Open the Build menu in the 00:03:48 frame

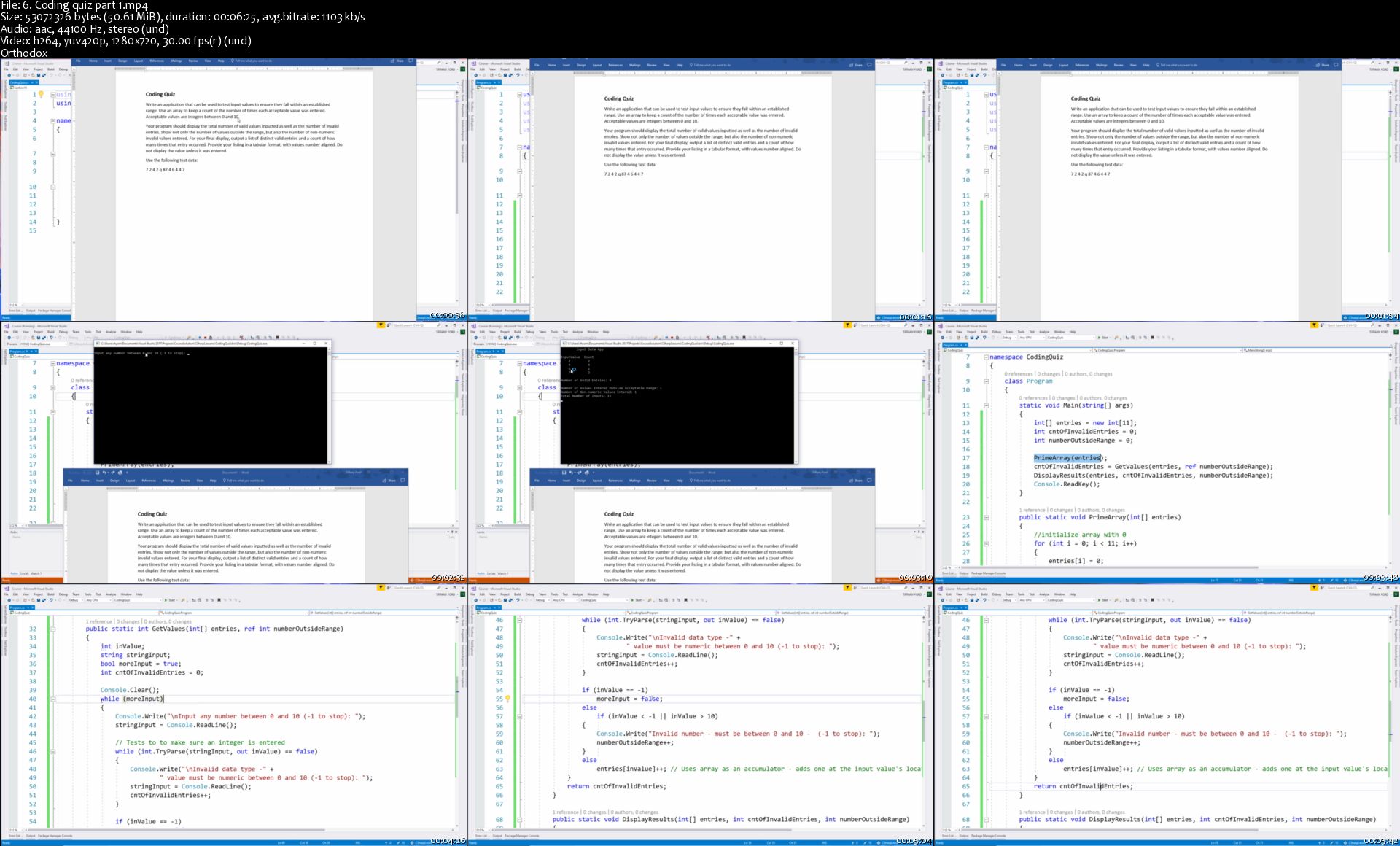point(984,331)
